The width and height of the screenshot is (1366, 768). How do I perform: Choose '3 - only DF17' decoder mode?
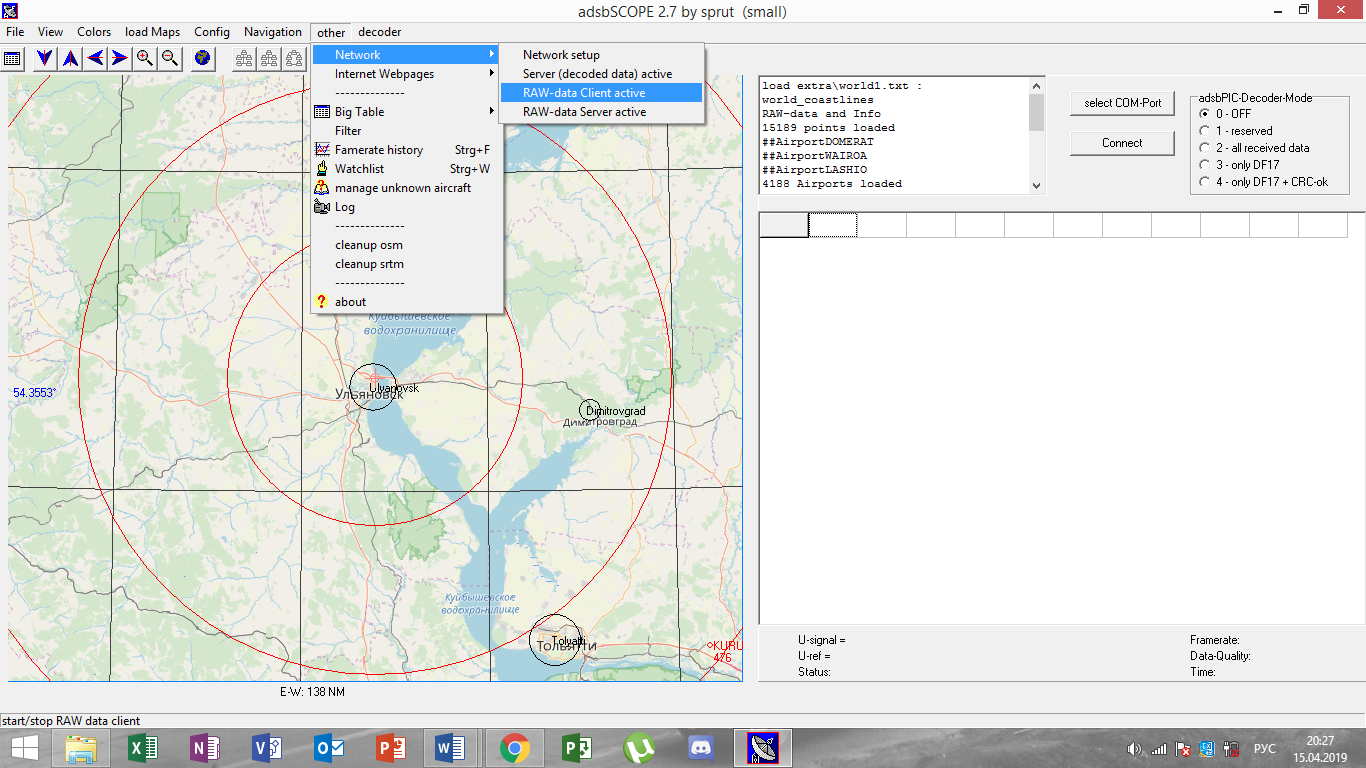tap(1205, 165)
